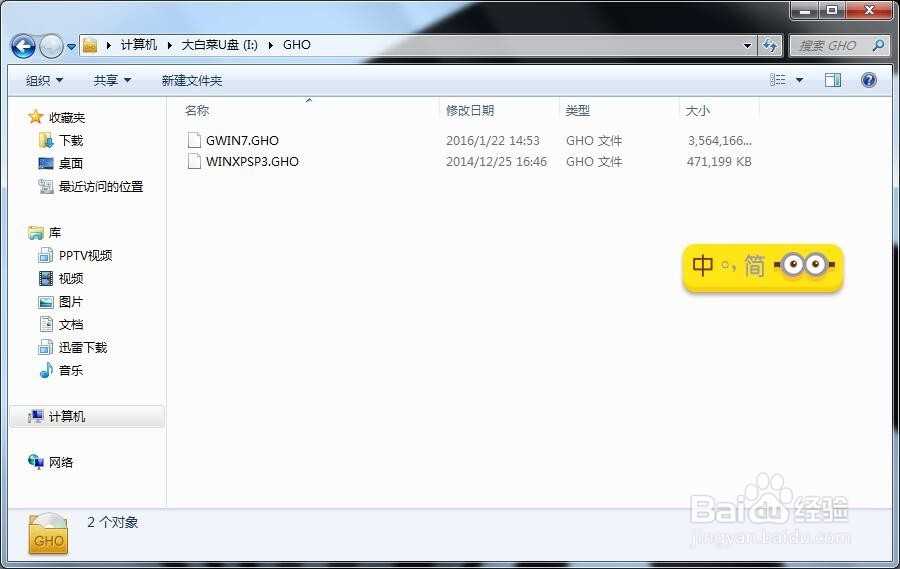The width and height of the screenshot is (900, 569).
Task: Open the 组织 menu
Action: [44, 80]
